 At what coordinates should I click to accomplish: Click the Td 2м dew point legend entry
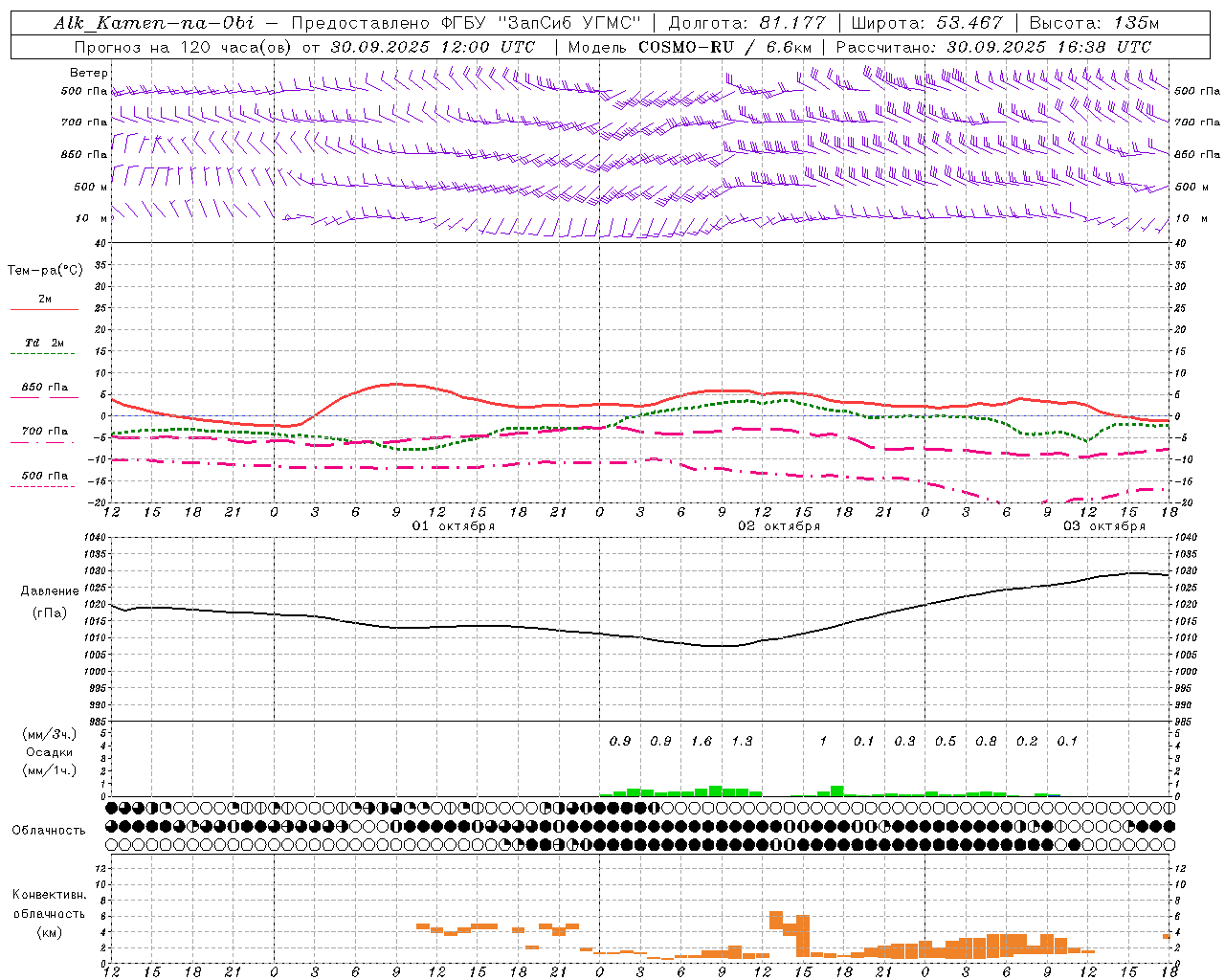click(45, 343)
